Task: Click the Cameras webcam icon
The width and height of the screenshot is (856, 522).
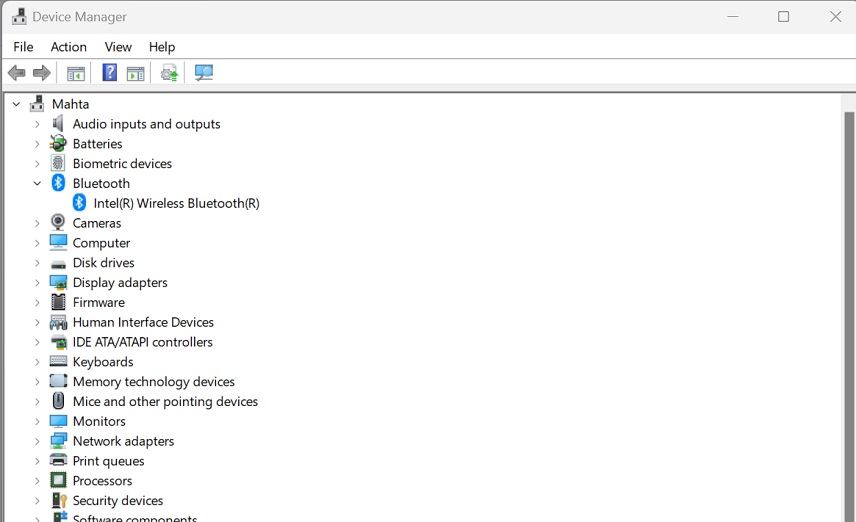Action: pyautogui.click(x=58, y=222)
